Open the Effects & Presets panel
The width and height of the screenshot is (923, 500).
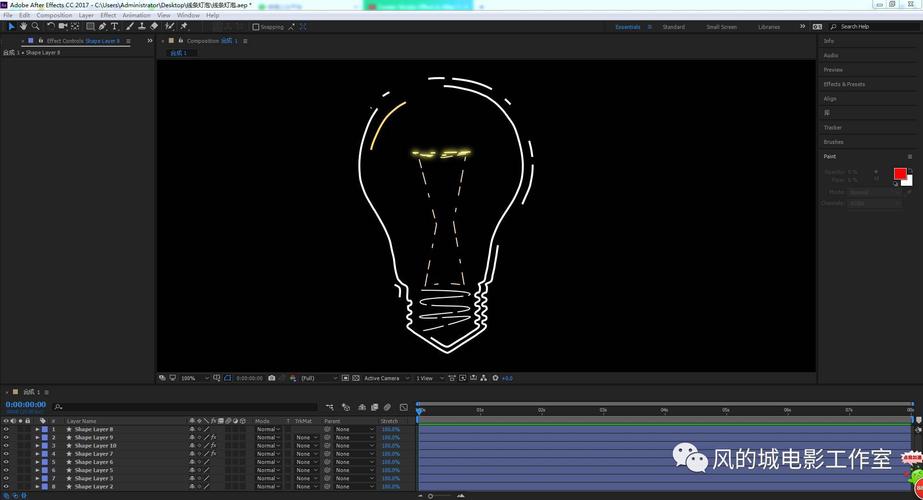click(844, 84)
